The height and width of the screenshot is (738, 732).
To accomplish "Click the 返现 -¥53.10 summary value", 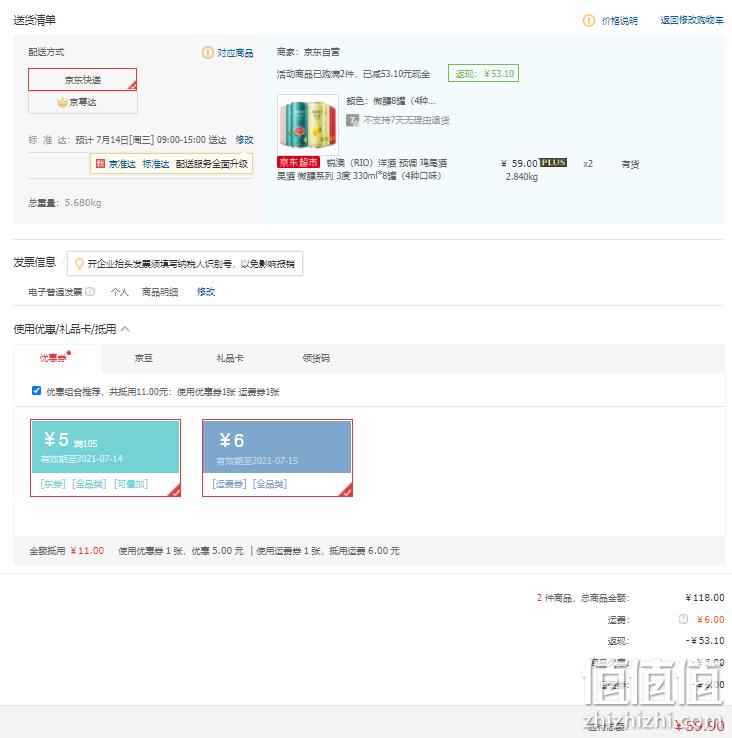I will point(705,641).
